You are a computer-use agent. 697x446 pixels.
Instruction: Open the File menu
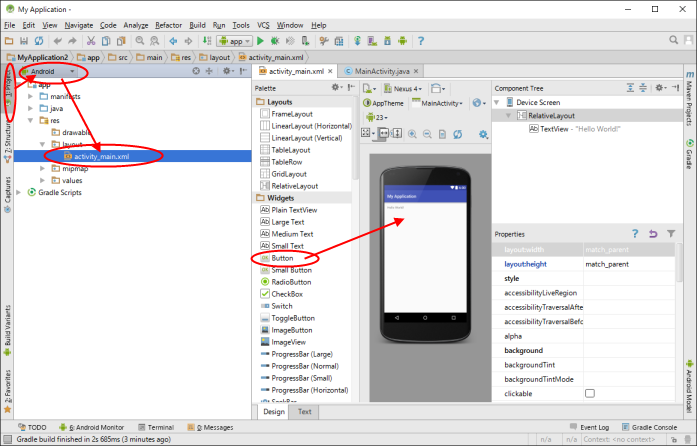[9, 25]
